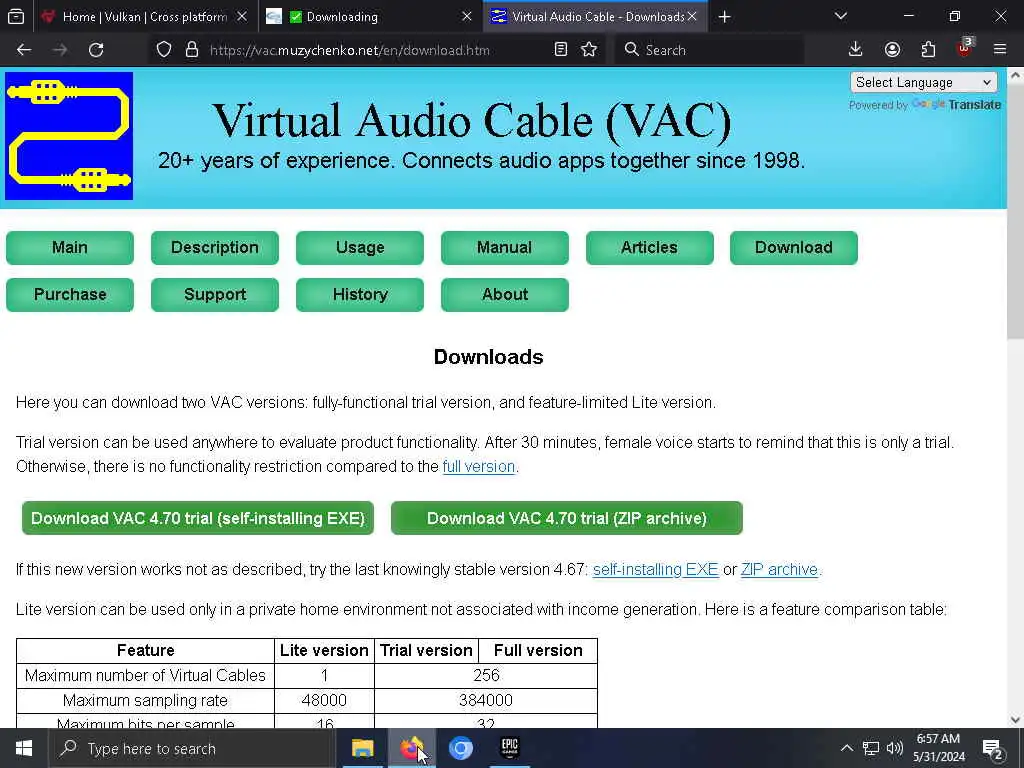This screenshot has width=1024, height=768.
Task: Open the Firefox hamburger application menu
Action: pyautogui.click(x=1000, y=50)
